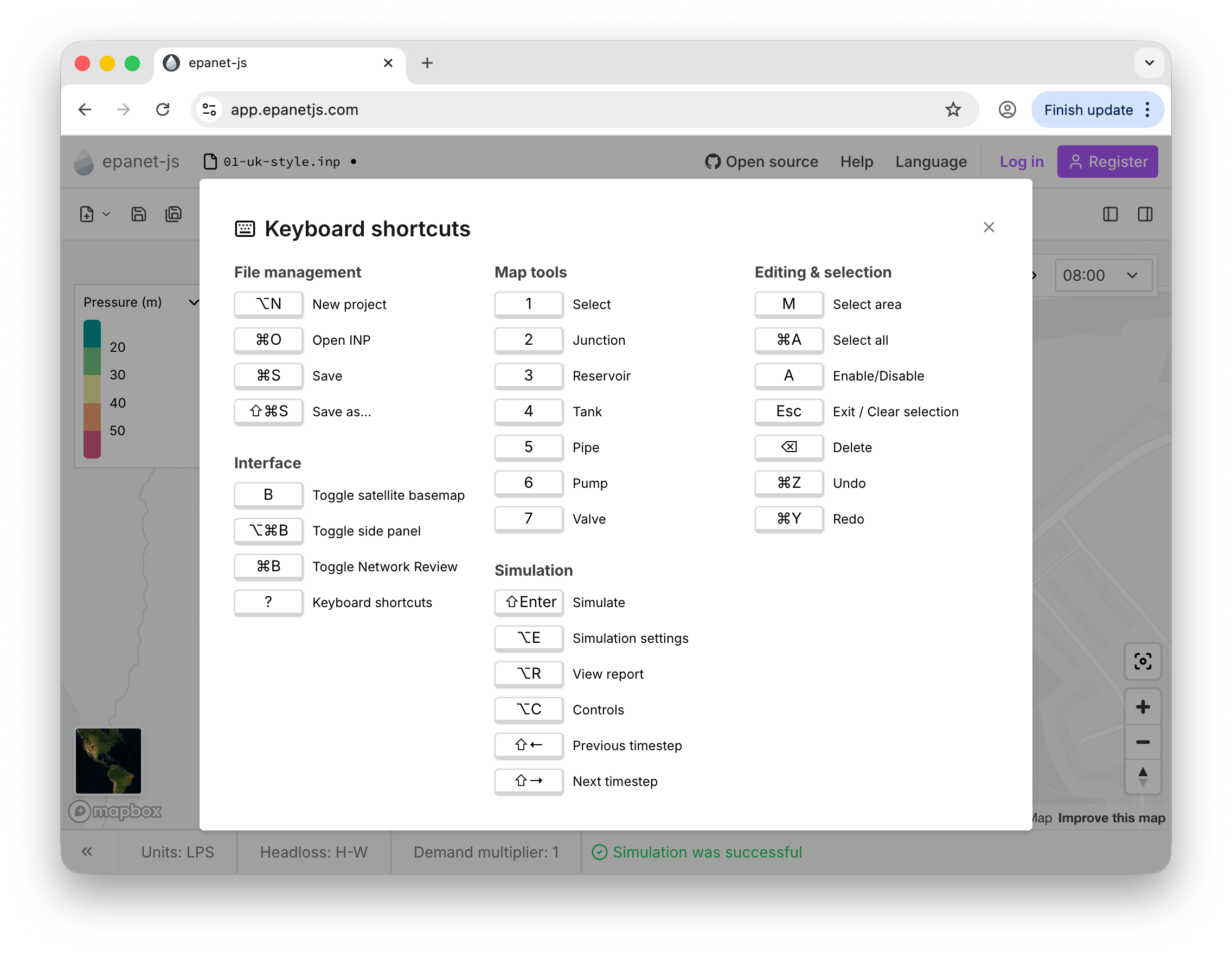Click the Save as icon in toolbar
Viewport: 1232px width, 954px height.
click(173, 214)
